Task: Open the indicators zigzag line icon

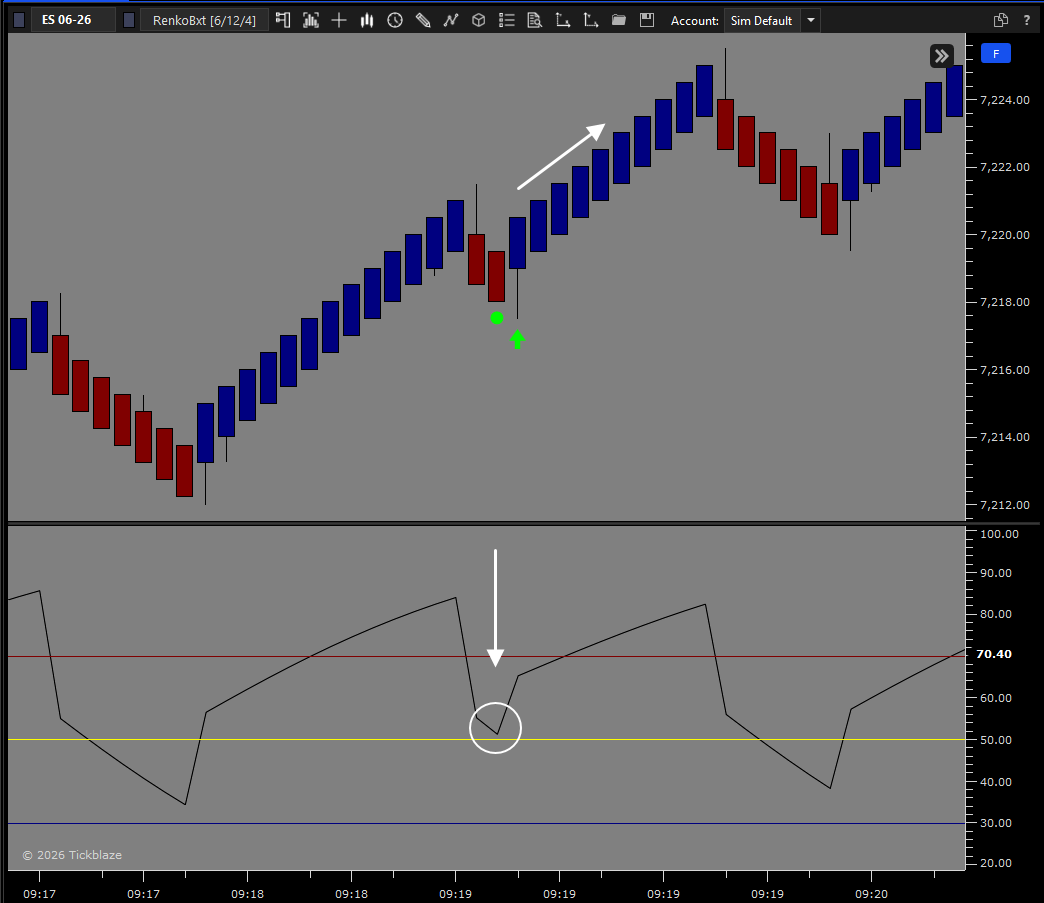Action: point(451,21)
